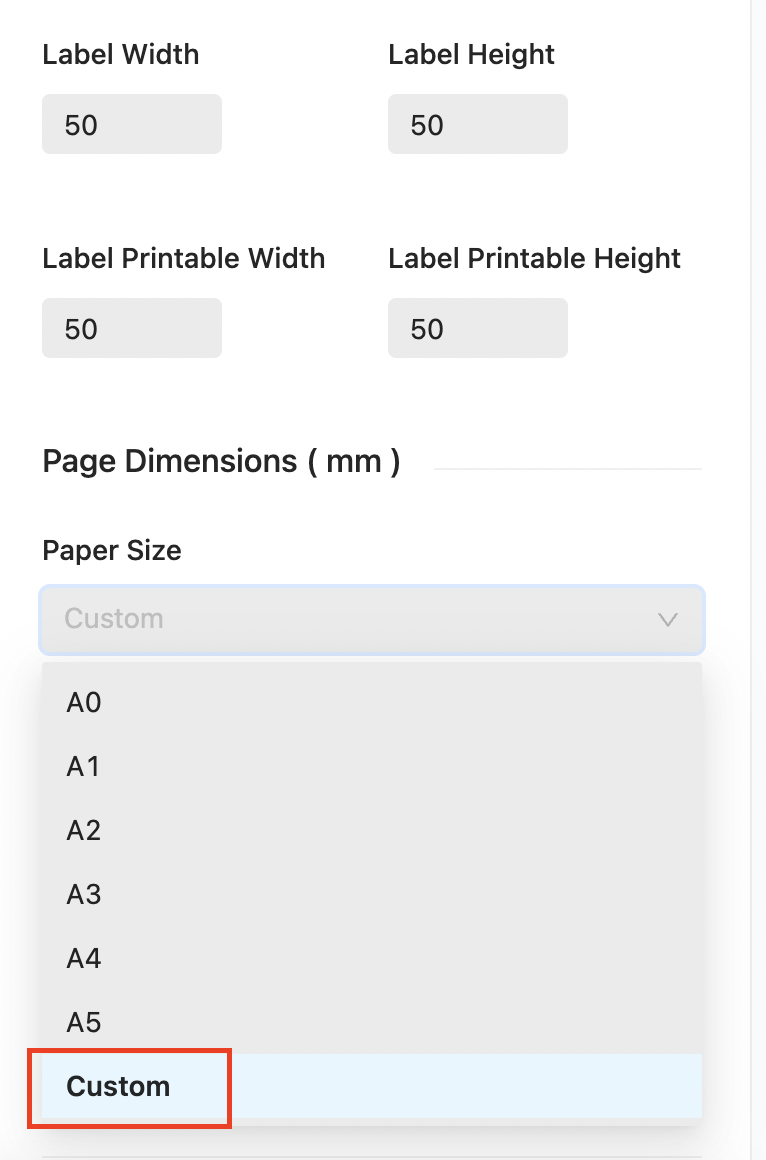Click the Label Width input field
766x1160 pixels.
coord(131,125)
